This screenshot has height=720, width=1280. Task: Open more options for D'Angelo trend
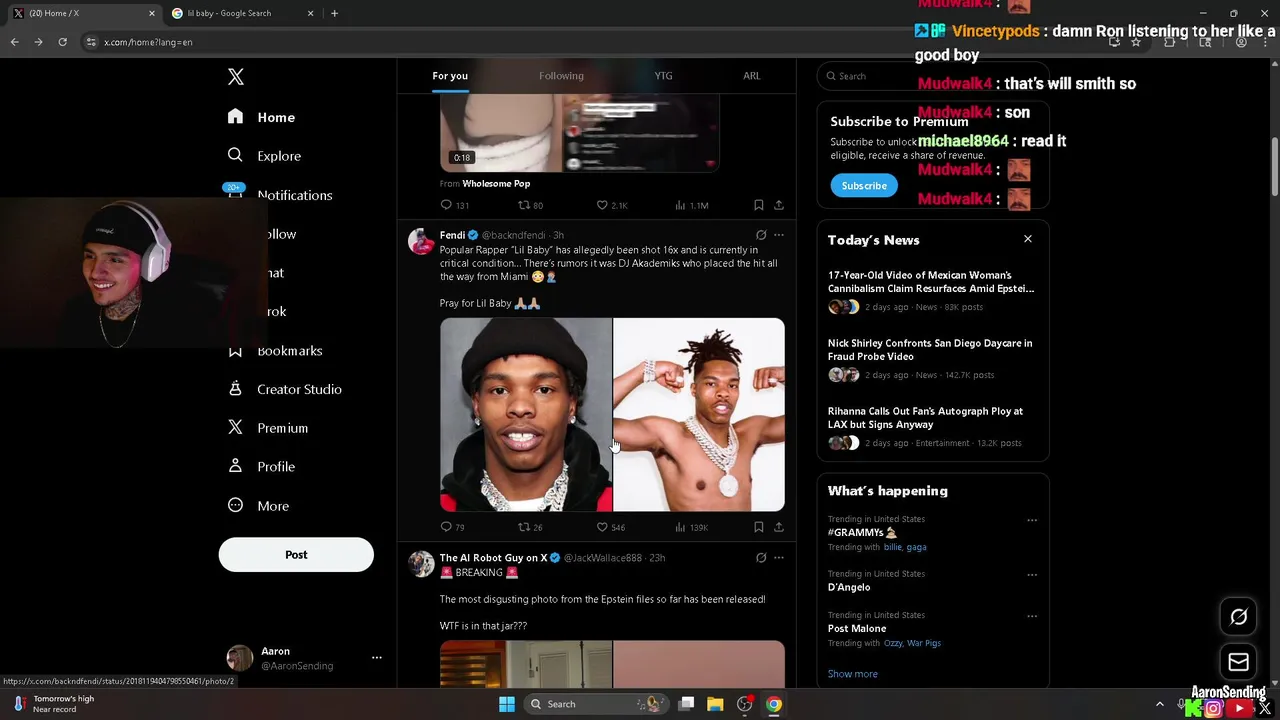click(x=1032, y=575)
